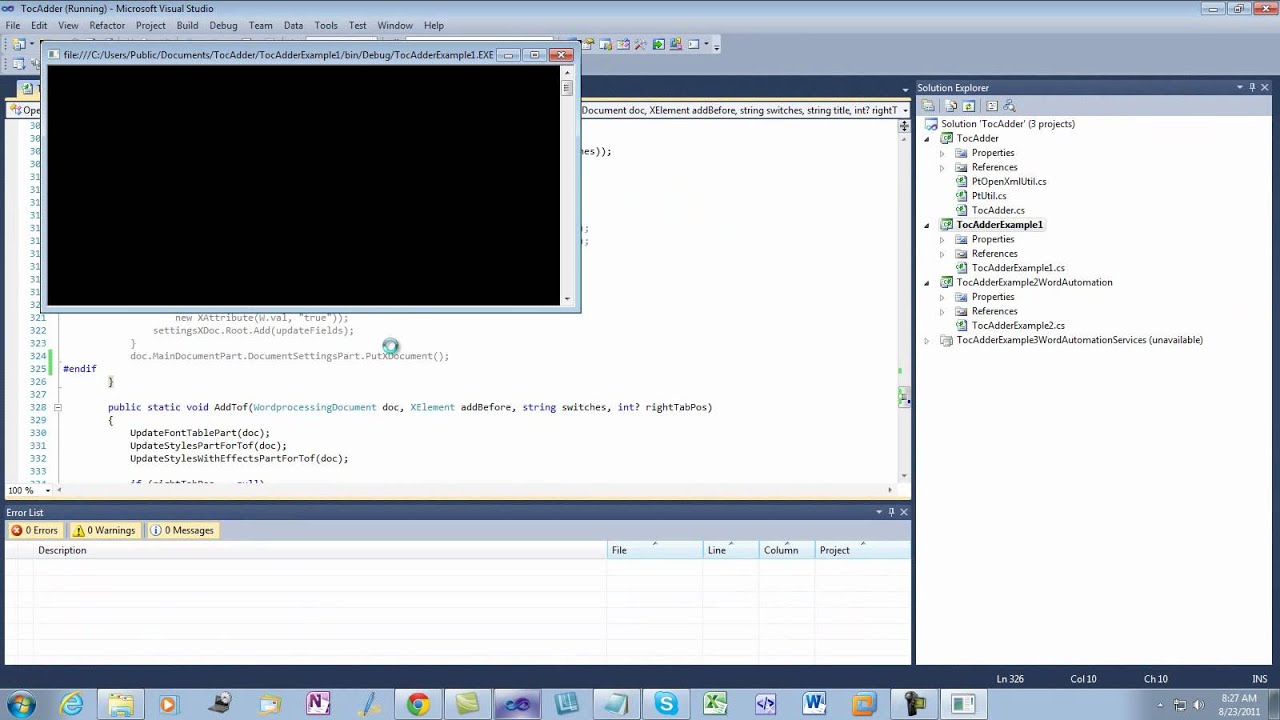Click the TocAdderExample2.cs file icon
Image resolution: width=1280 pixels, height=720 pixels.
961,326
